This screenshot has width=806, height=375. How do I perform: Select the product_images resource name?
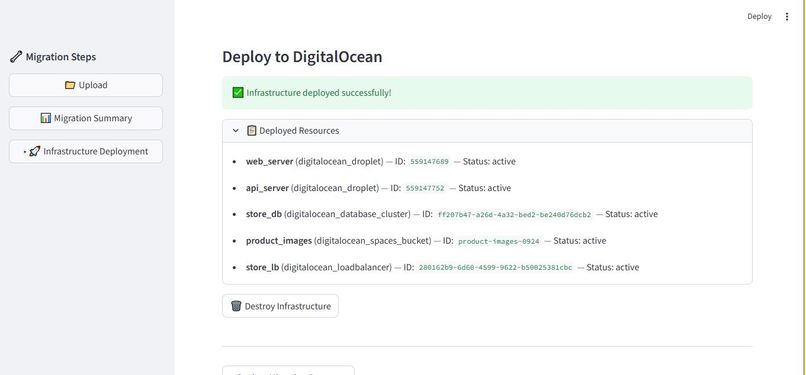click(x=279, y=241)
